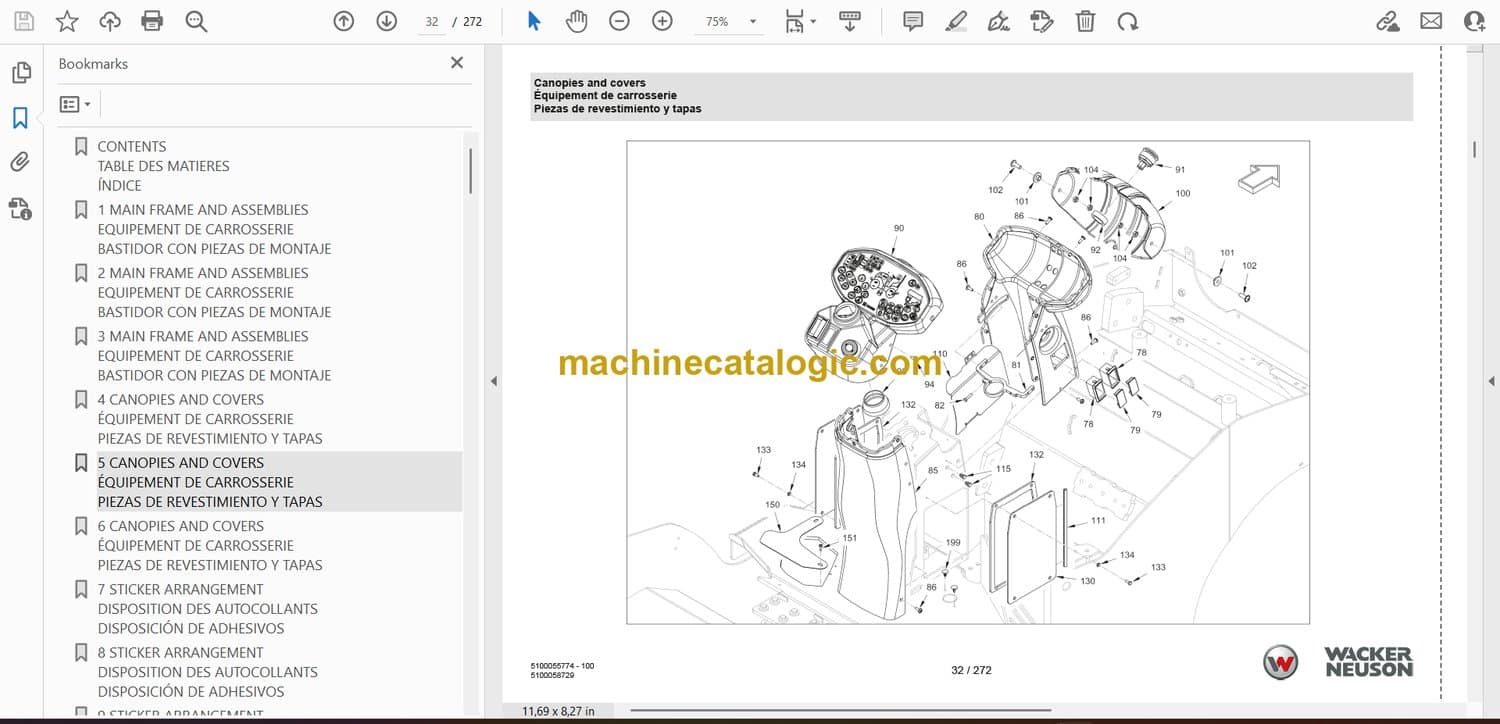Click the zoom in plus icon

coord(662,21)
